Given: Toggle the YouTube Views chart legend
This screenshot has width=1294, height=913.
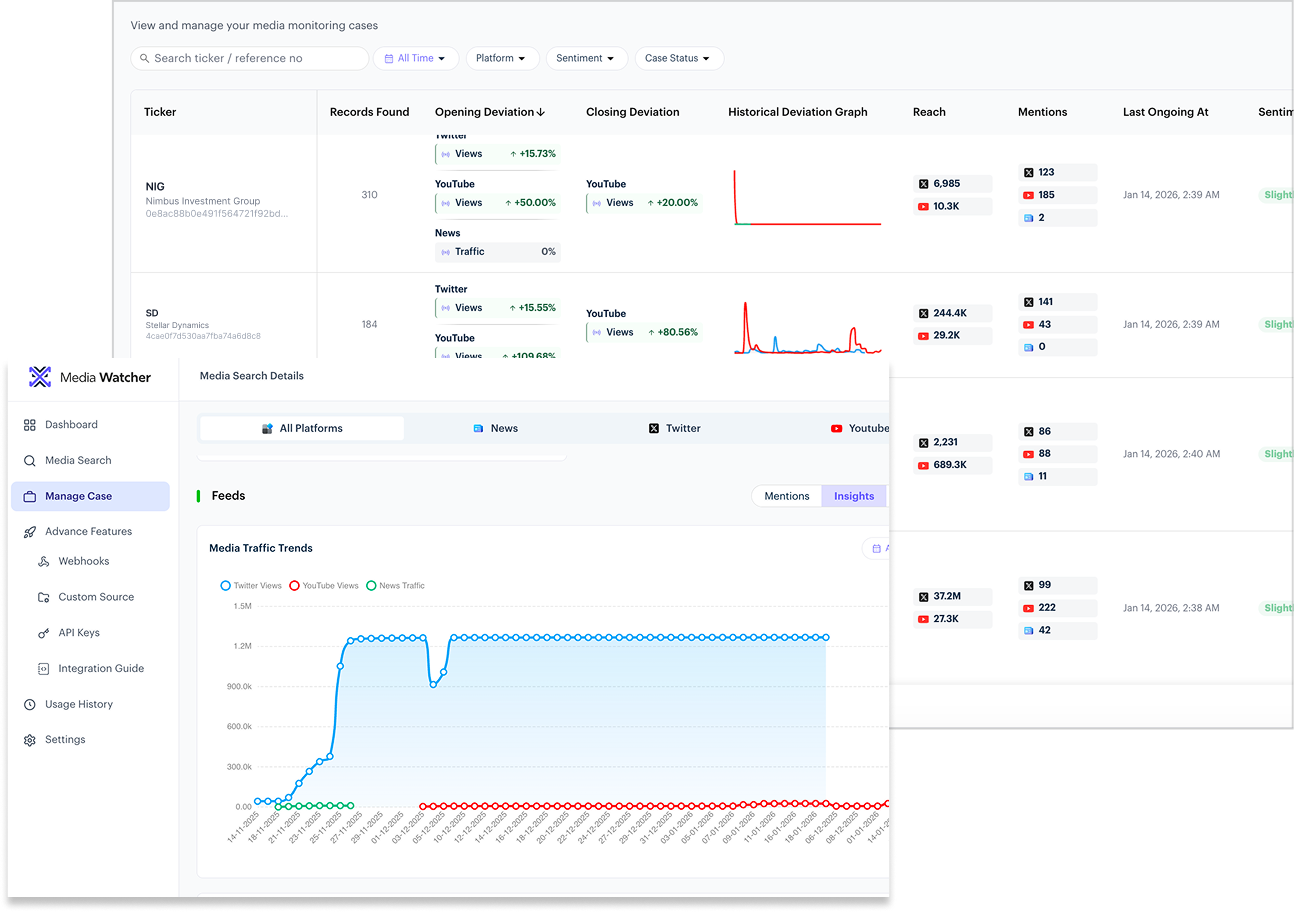Looking at the screenshot, I should [x=323, y=586].
